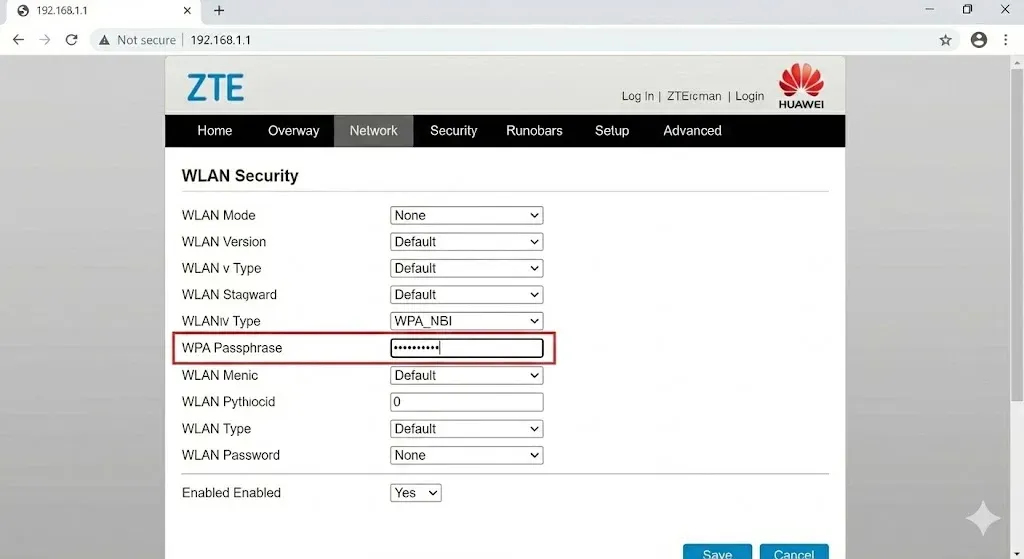Click the Huawei logo
This screenshot has height=559, width=1024.
[x=801, y=86]
